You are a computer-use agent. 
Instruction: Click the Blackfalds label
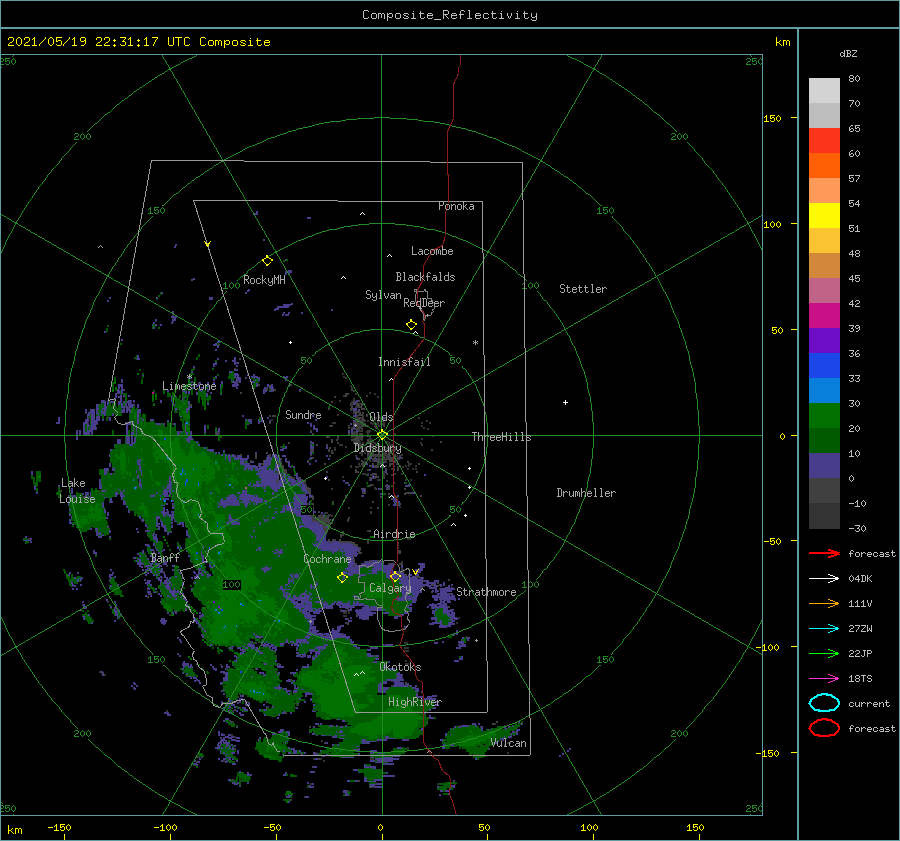tap(425, 277)
